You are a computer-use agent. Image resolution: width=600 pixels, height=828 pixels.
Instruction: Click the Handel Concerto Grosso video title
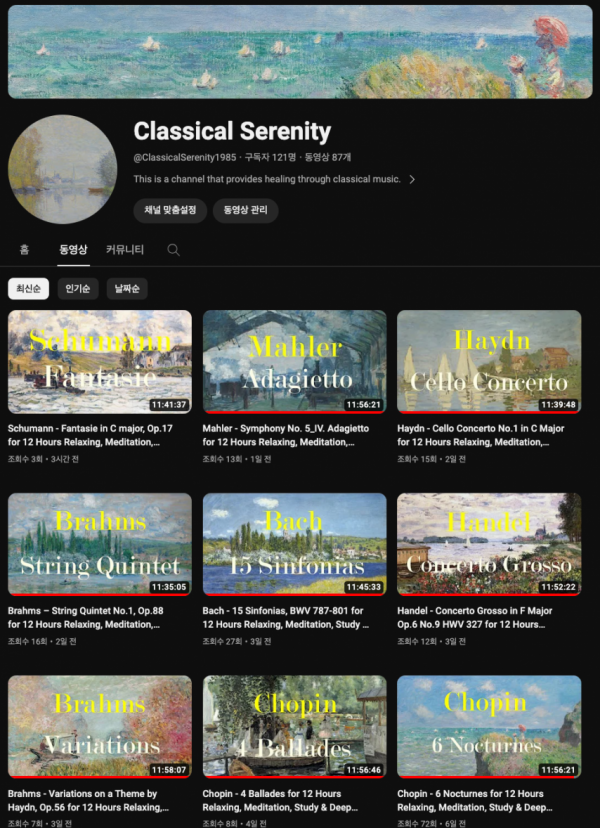475,617
